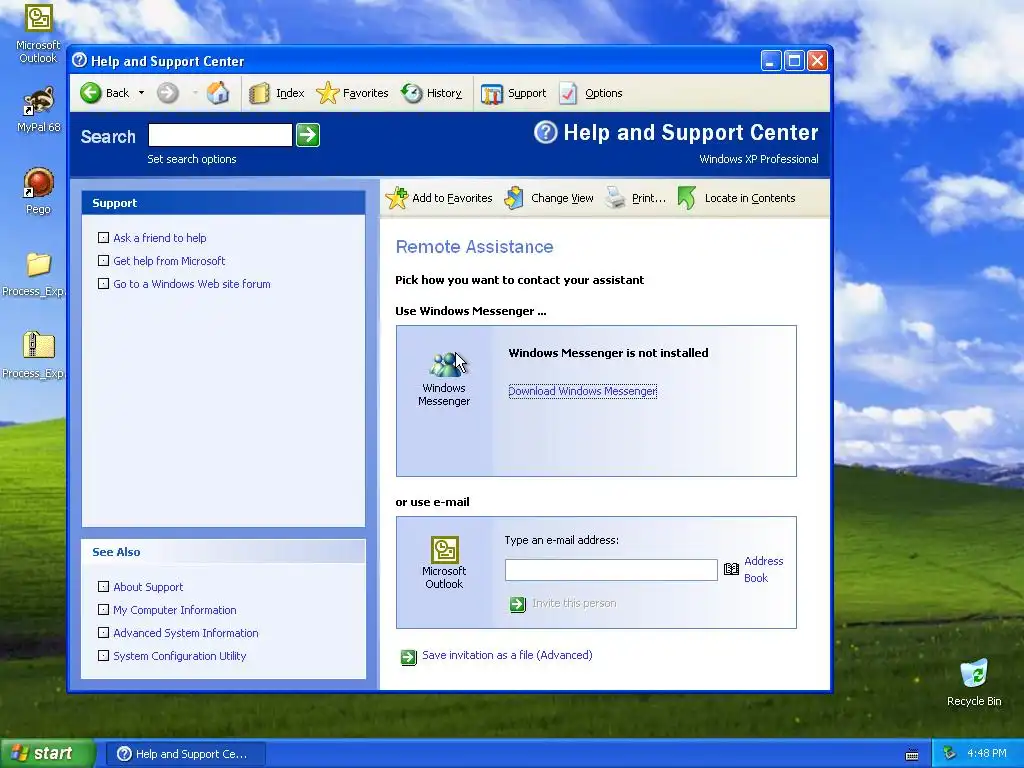This screenshot has height=768, width=1024.
Task: Go to the Home page icon
Action: tap(217, 93)
